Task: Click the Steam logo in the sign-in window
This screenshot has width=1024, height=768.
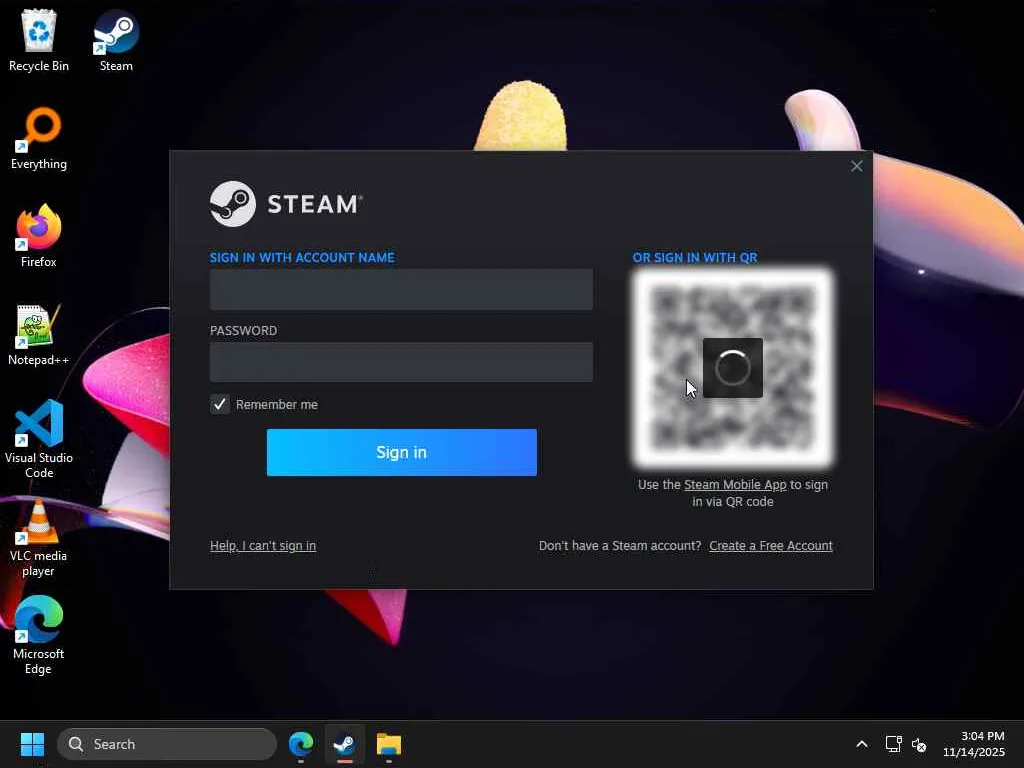Action: 286,204
